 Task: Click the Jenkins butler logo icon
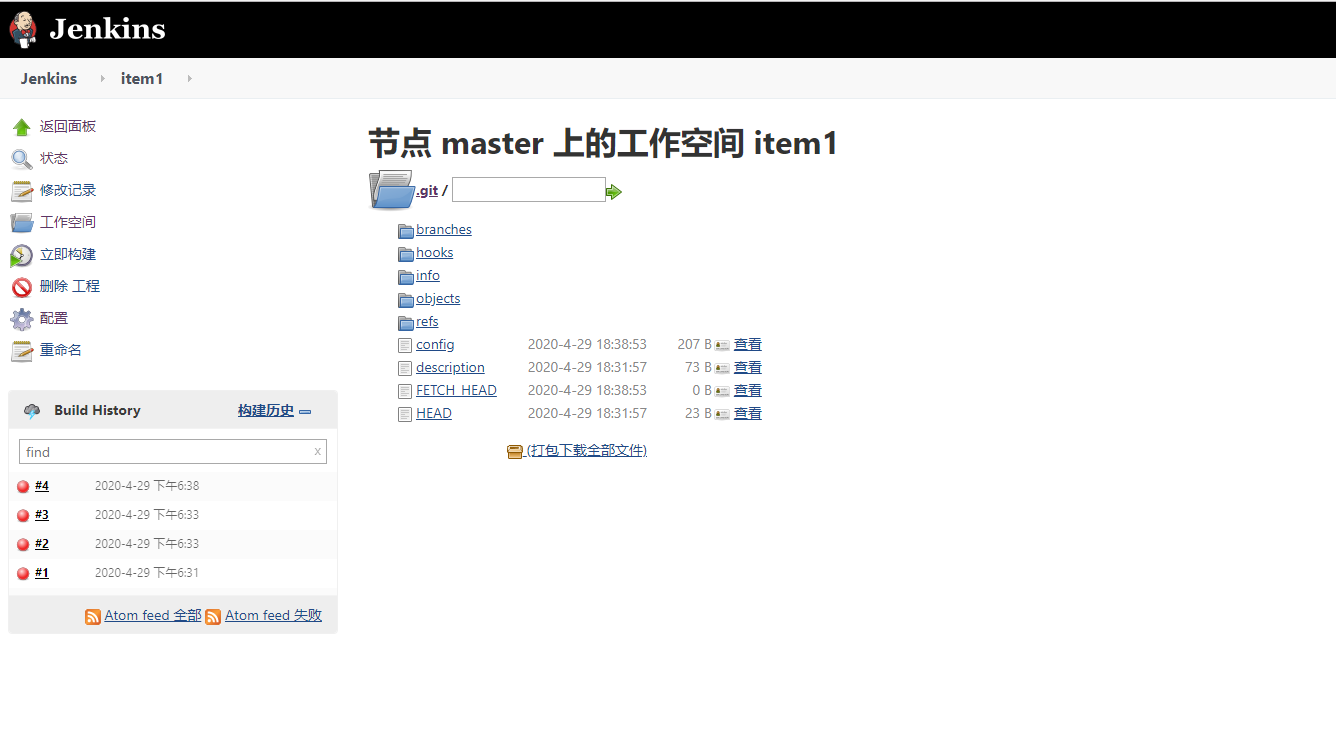point(23,29)
